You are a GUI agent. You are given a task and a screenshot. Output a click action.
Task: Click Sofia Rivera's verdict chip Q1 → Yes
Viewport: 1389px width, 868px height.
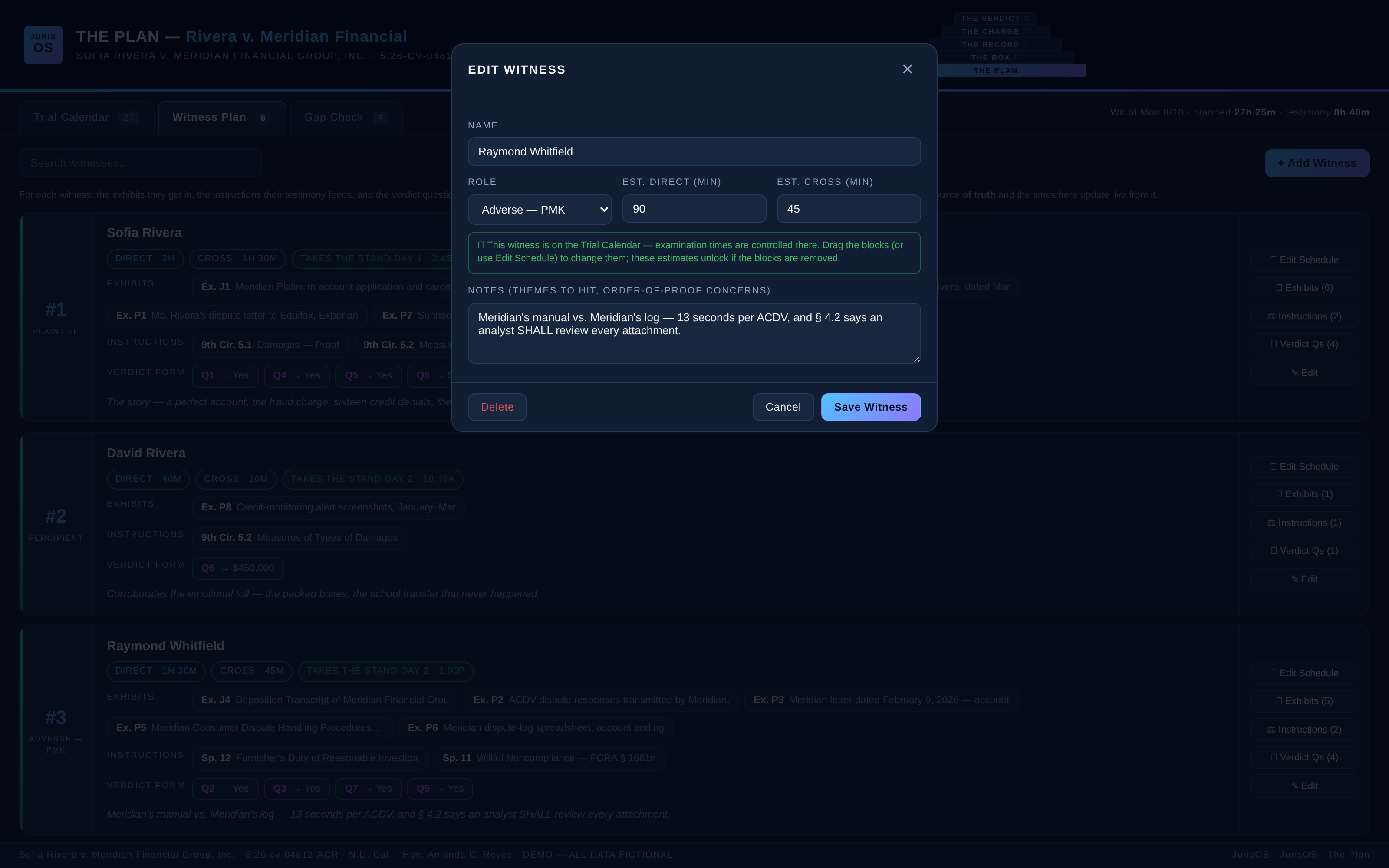point(225,375)
